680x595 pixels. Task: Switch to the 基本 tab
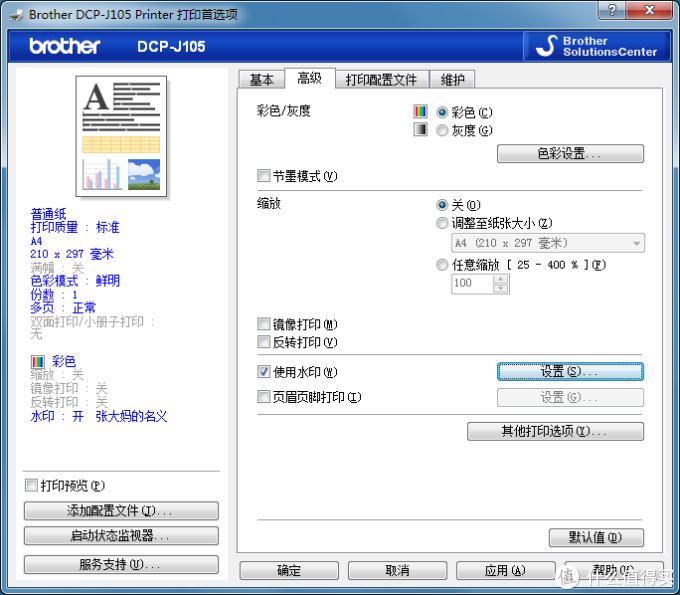click(261, 80)
